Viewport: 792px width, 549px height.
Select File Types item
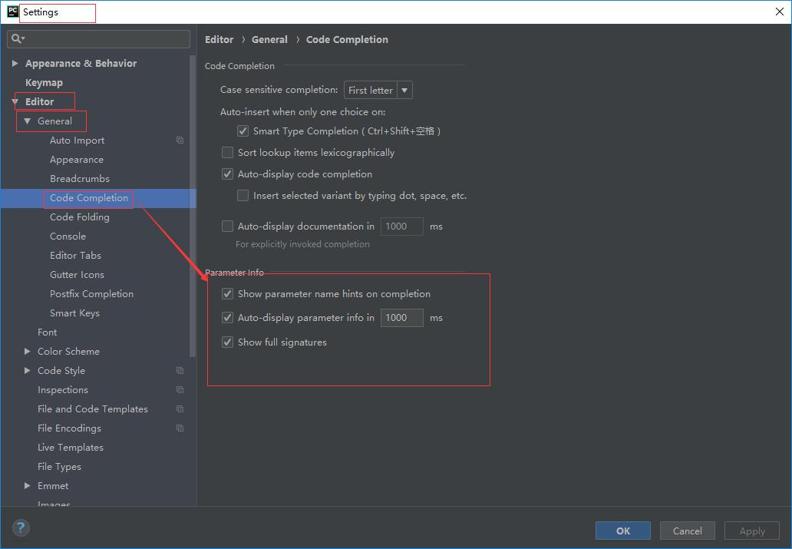click(x=59, y=467)
